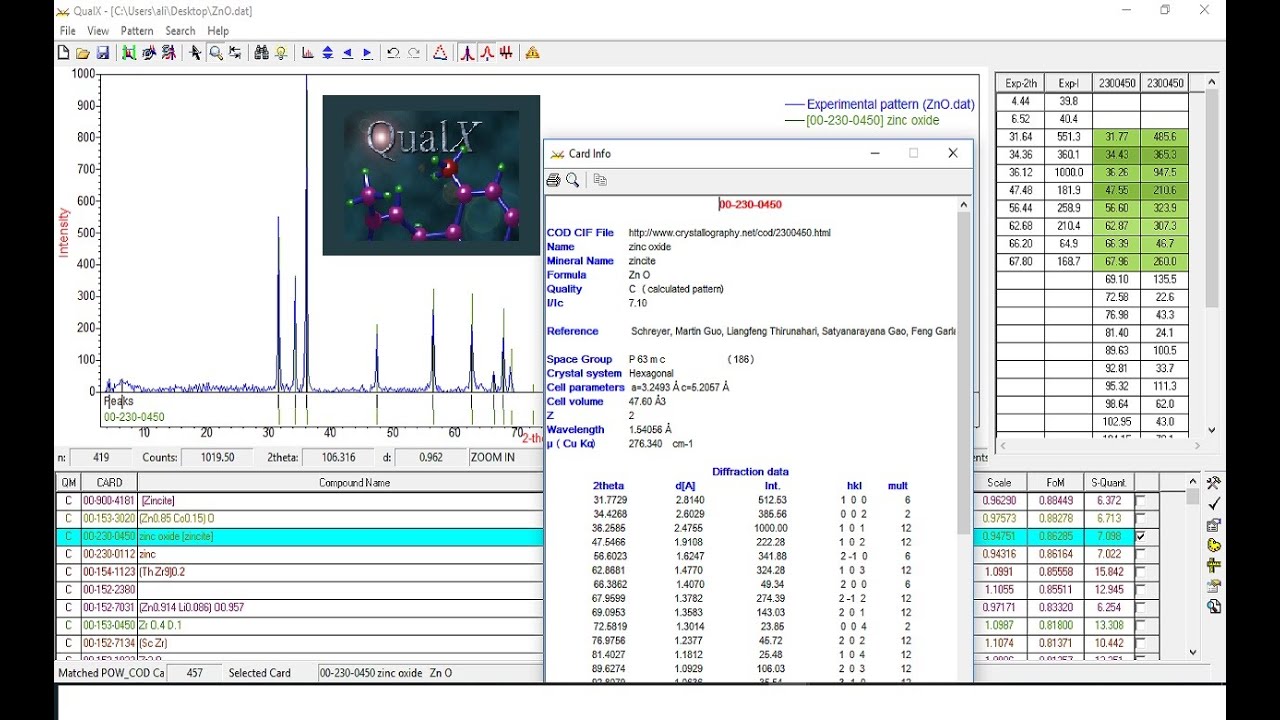This screenshot has width=1280, height=720.
Task: Click the Counts value field 1019.50
Action: (217, 457)
